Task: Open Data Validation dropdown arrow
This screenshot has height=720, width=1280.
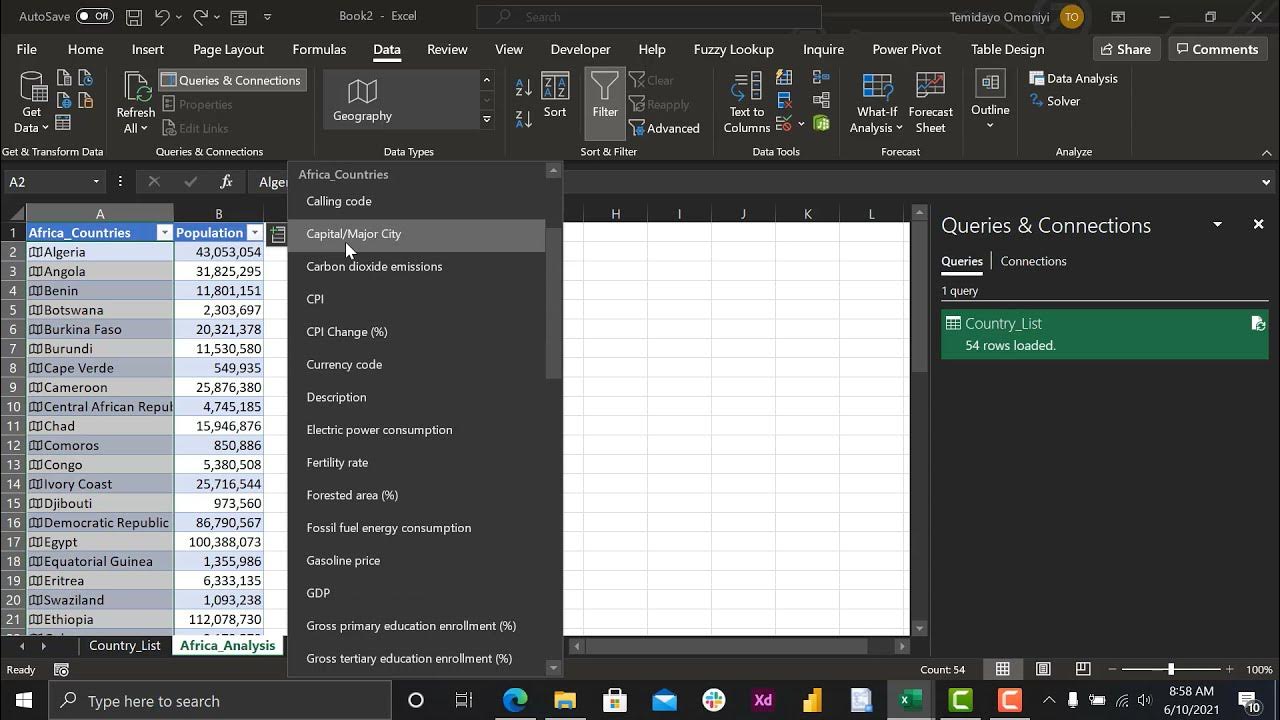Action: pos(801,125)
